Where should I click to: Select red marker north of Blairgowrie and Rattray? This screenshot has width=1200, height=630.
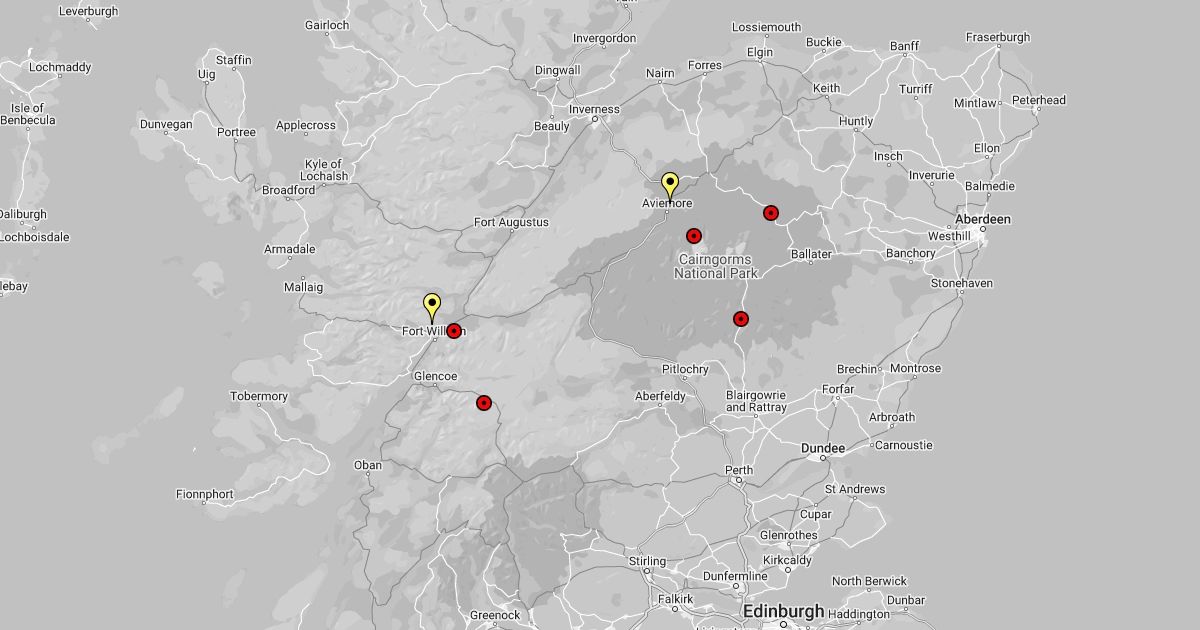click(741, 319)
